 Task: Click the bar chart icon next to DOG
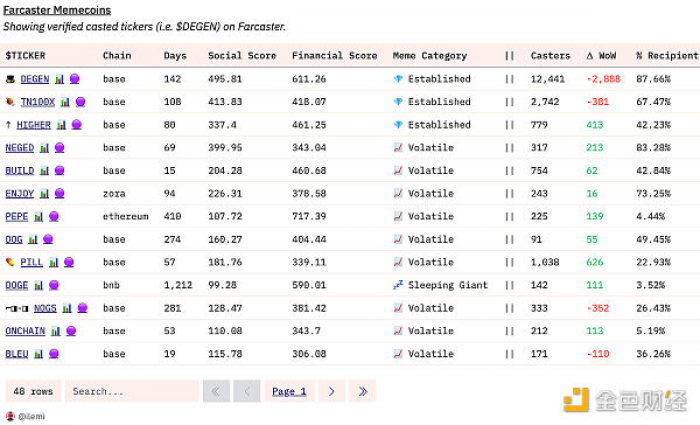tap(33, 239)
